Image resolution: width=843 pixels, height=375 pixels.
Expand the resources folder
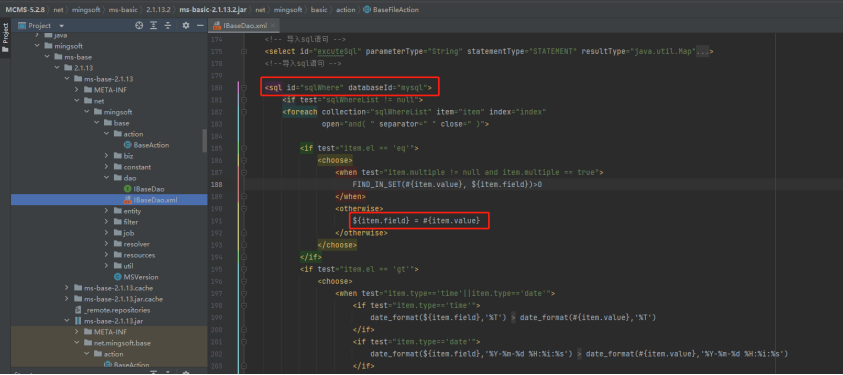tap(106, 255)
